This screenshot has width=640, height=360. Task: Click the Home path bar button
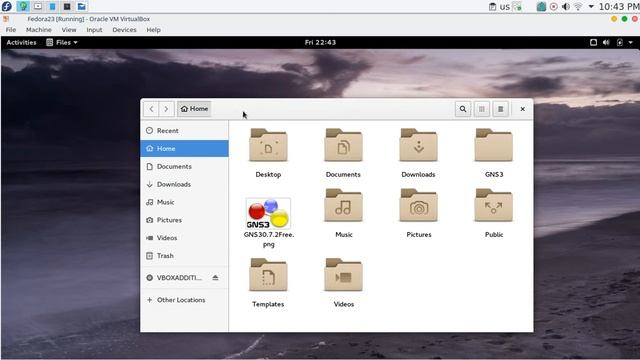pos(194,109)
